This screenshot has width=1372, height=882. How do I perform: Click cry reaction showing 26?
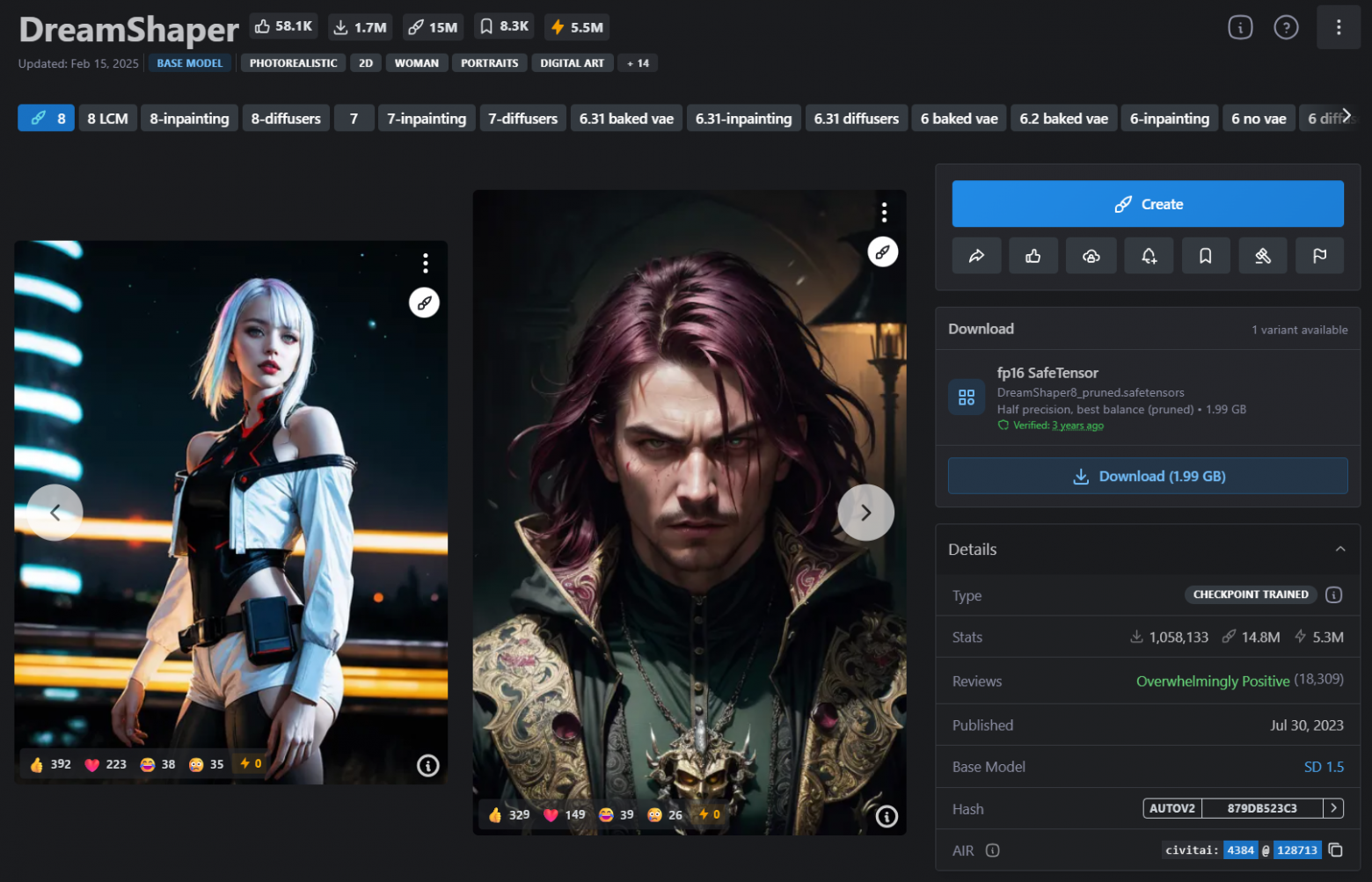(665, 815)
